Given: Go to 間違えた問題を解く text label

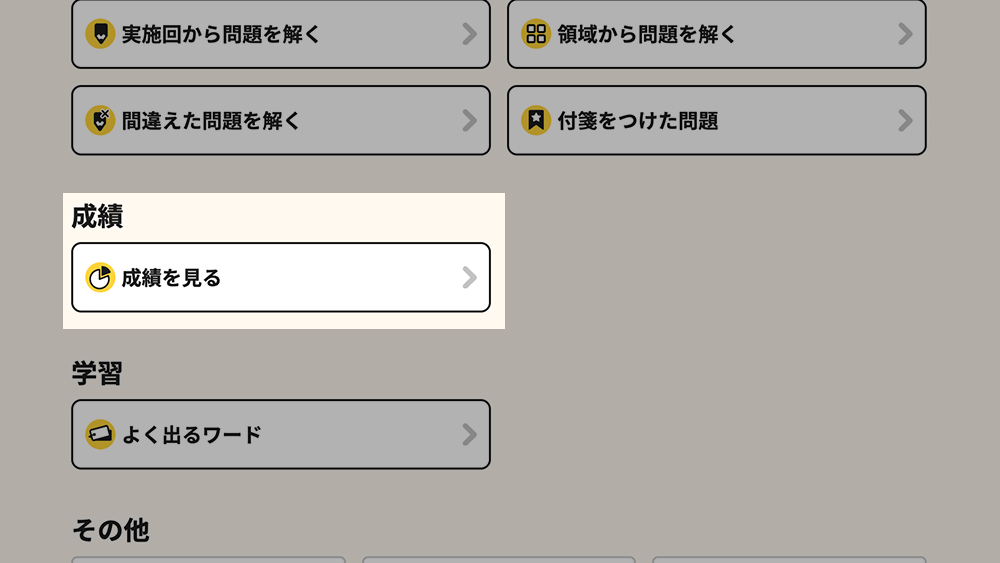Looking at the screenshot, I should tap(211, 122).
